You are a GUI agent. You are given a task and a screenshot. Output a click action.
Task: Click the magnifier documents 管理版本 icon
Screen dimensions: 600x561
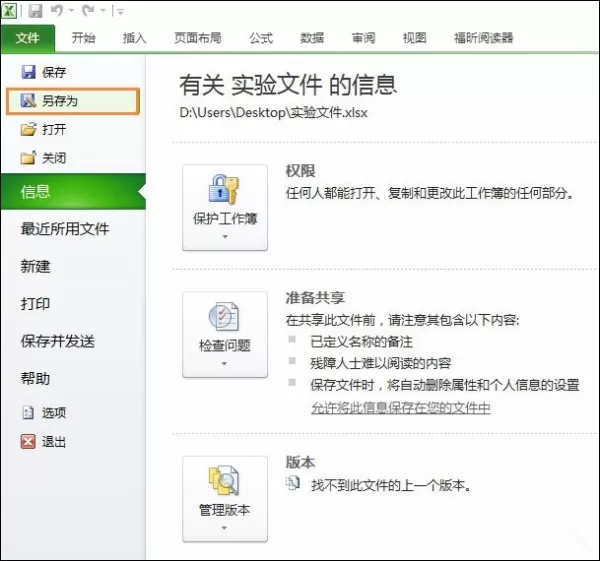tap(224, 480)
